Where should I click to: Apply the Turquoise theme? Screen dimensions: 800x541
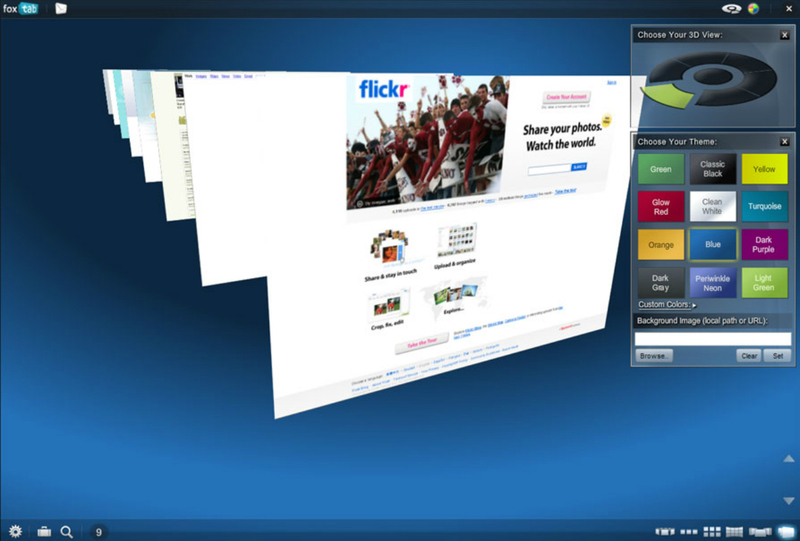click(x=764, y=207)
